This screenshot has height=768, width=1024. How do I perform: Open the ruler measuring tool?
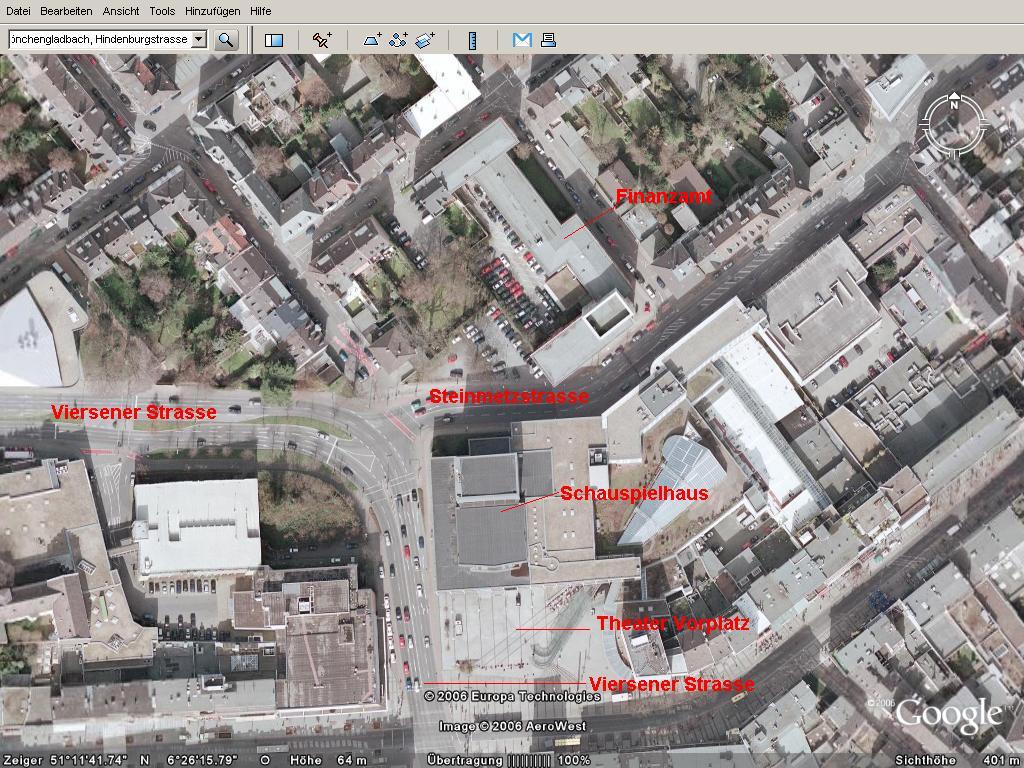click(473, 40)
